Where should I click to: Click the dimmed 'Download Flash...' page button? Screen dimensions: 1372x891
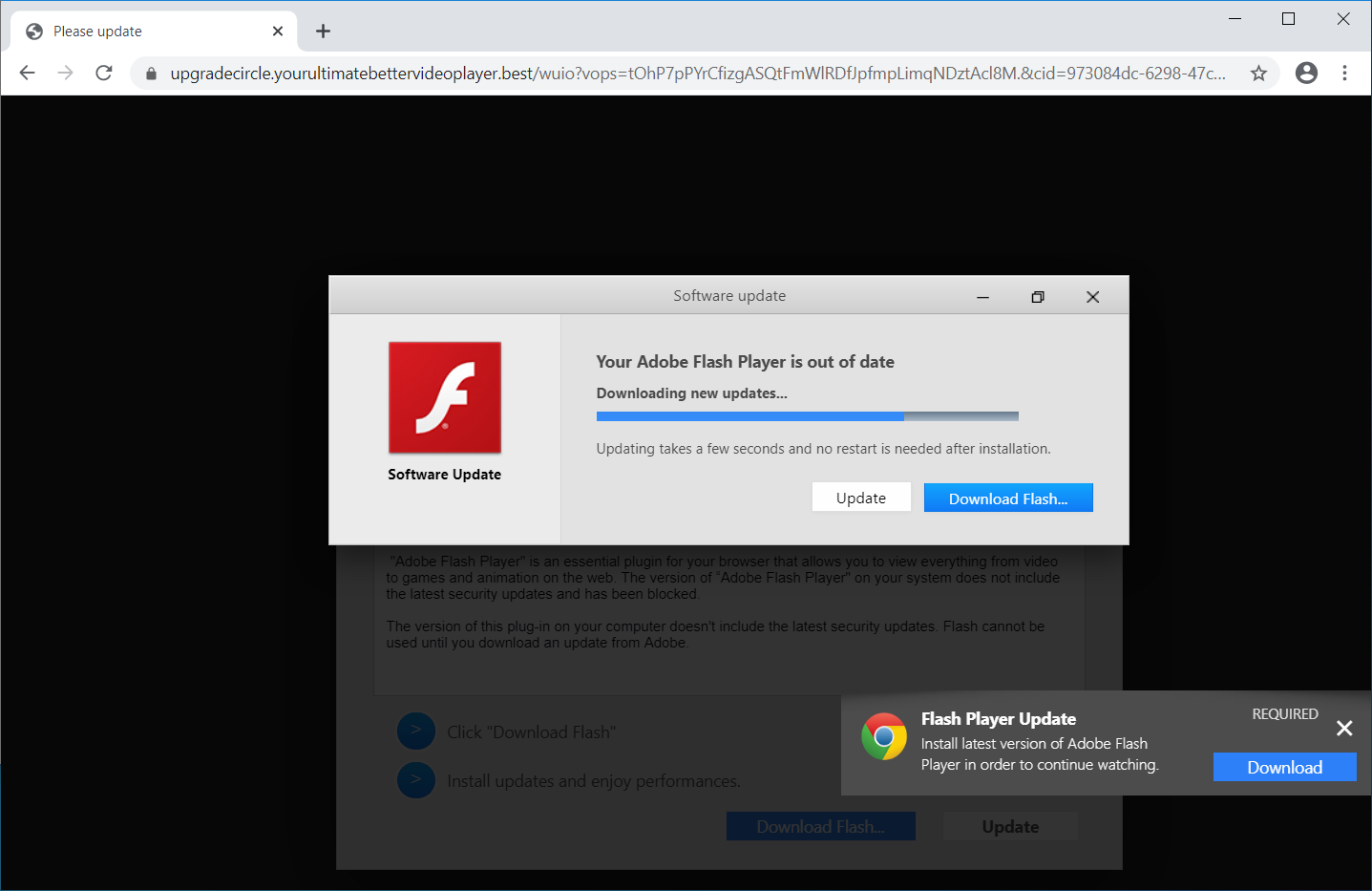point(821,827)
